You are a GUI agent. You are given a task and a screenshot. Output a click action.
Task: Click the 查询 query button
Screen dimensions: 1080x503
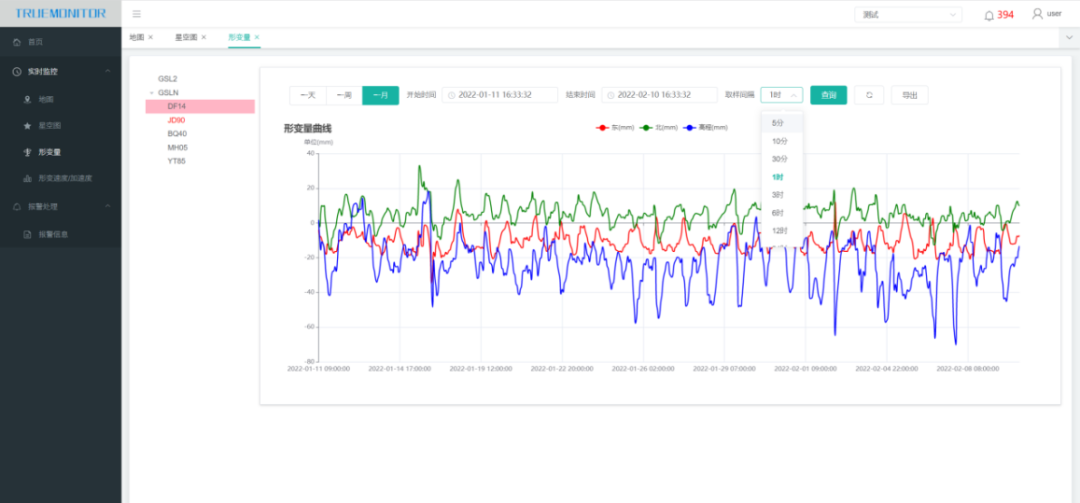828,95
